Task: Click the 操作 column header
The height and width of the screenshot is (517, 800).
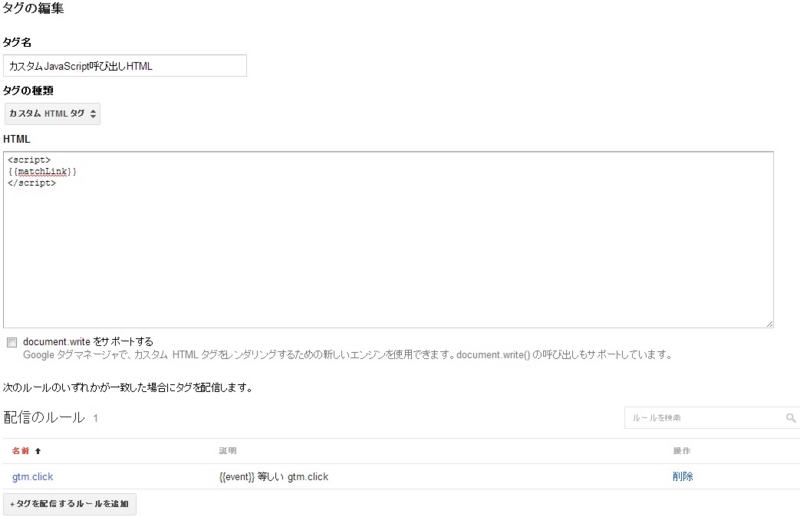Action: pos(682,451)
